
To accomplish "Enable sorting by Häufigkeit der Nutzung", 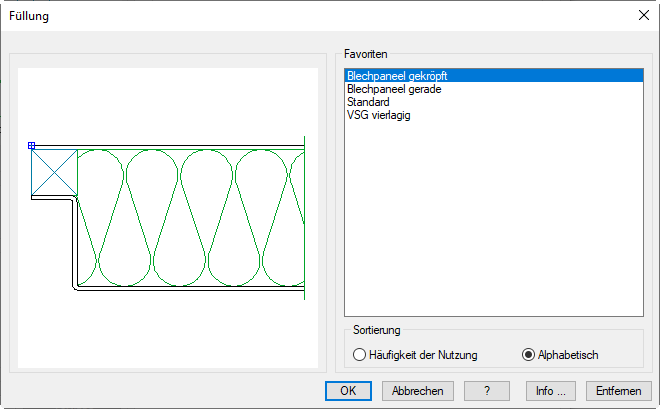I will pos(361,354).
